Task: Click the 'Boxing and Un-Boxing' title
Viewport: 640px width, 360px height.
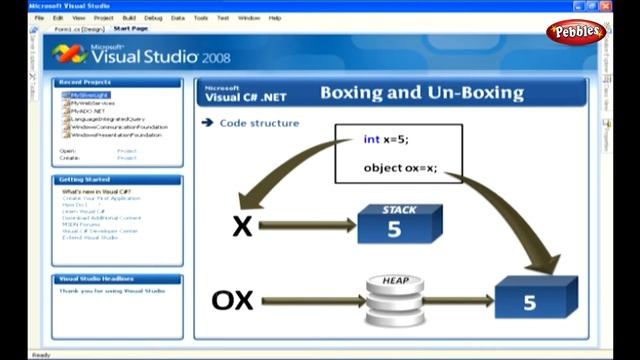Action: pyautogui.click(x=422, y=93)
